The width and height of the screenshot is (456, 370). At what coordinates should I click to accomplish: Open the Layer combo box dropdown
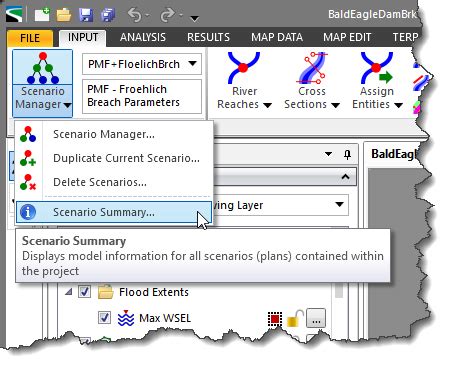(x=339, y=204)
